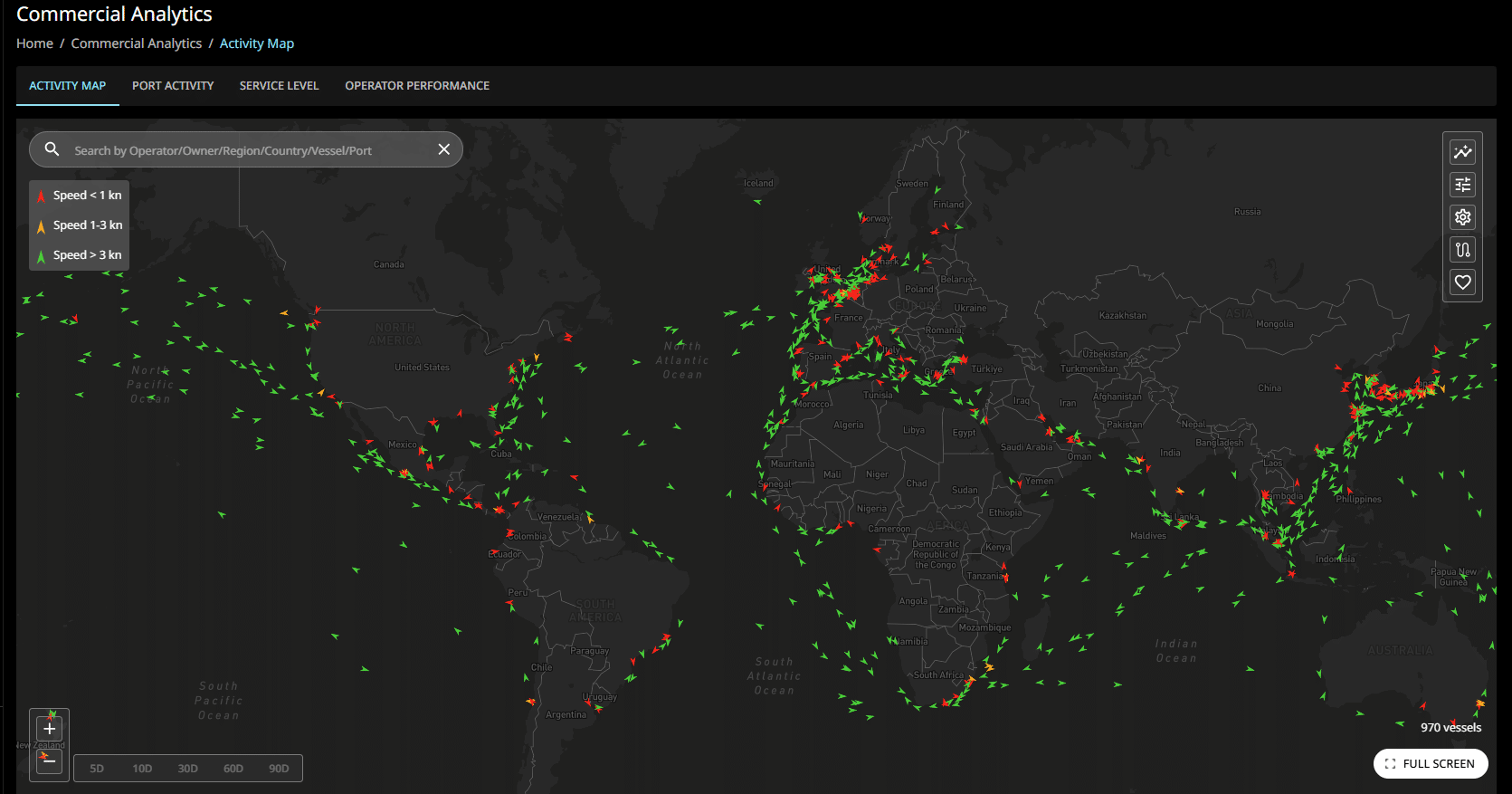1512x794 pixels.
Task: Open the Service Level tab
Action: pos(279,86)
